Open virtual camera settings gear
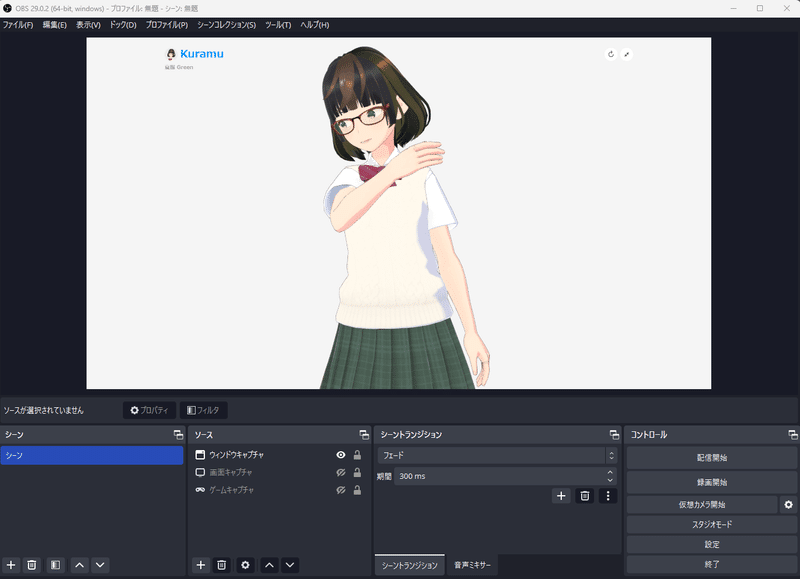The width and height of the screenshot is (800, 579). [789, 505]
